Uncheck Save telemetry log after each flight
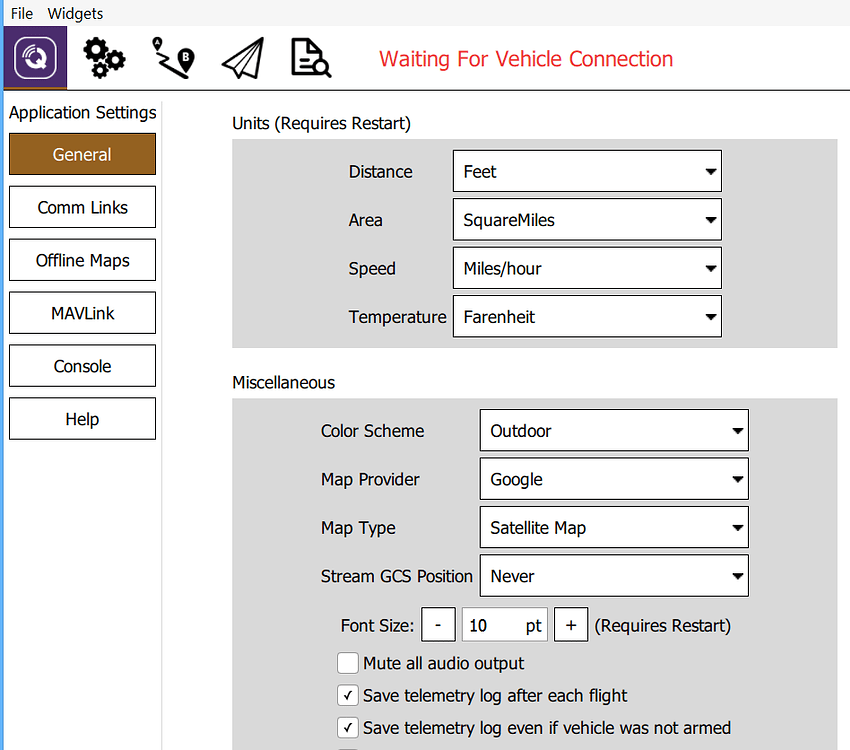The image size is (850, 750). (347, 695)
